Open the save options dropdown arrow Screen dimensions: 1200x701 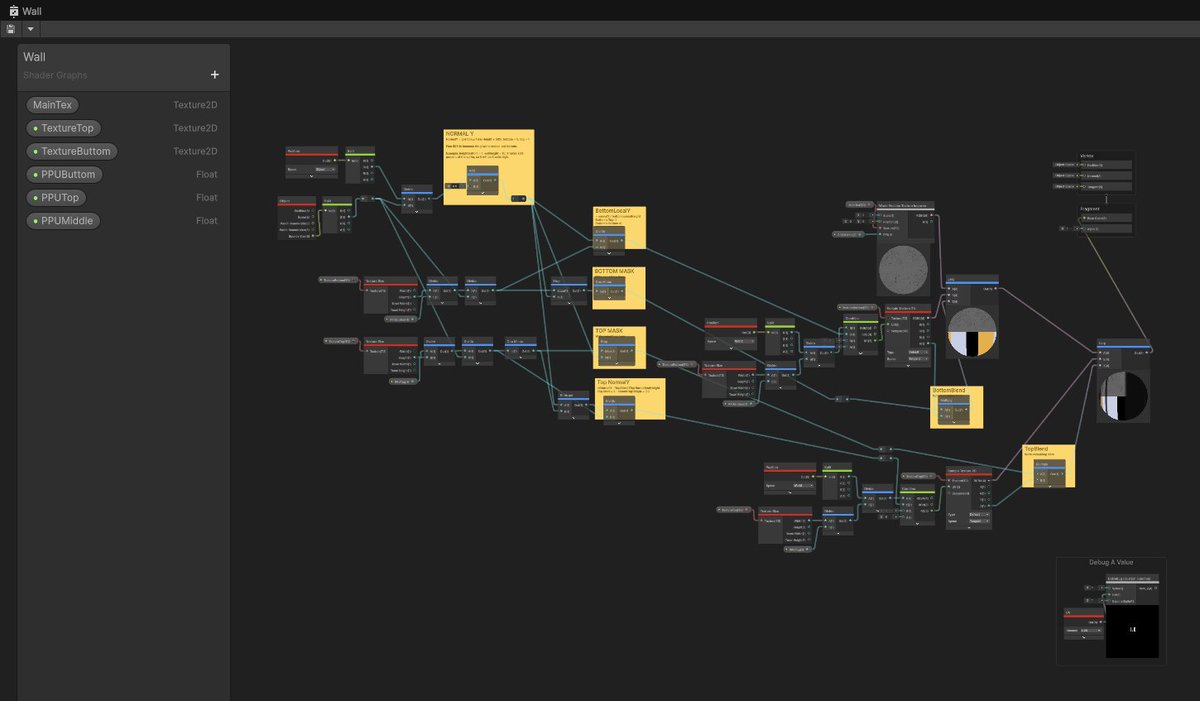(30, 29)
